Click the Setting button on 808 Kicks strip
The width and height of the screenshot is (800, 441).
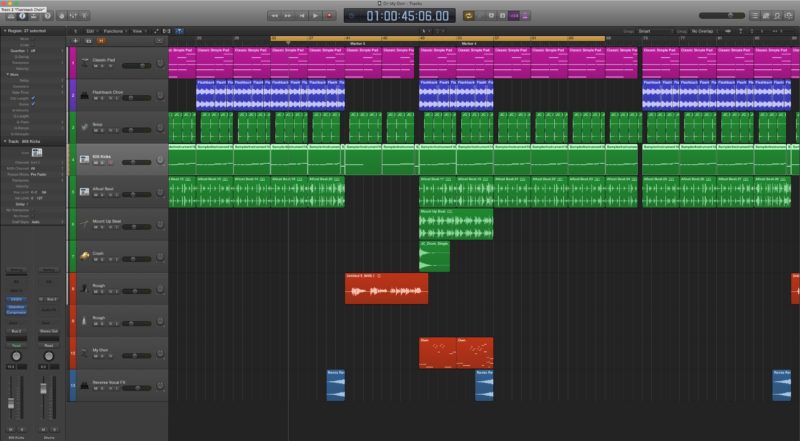pos(16,270)
